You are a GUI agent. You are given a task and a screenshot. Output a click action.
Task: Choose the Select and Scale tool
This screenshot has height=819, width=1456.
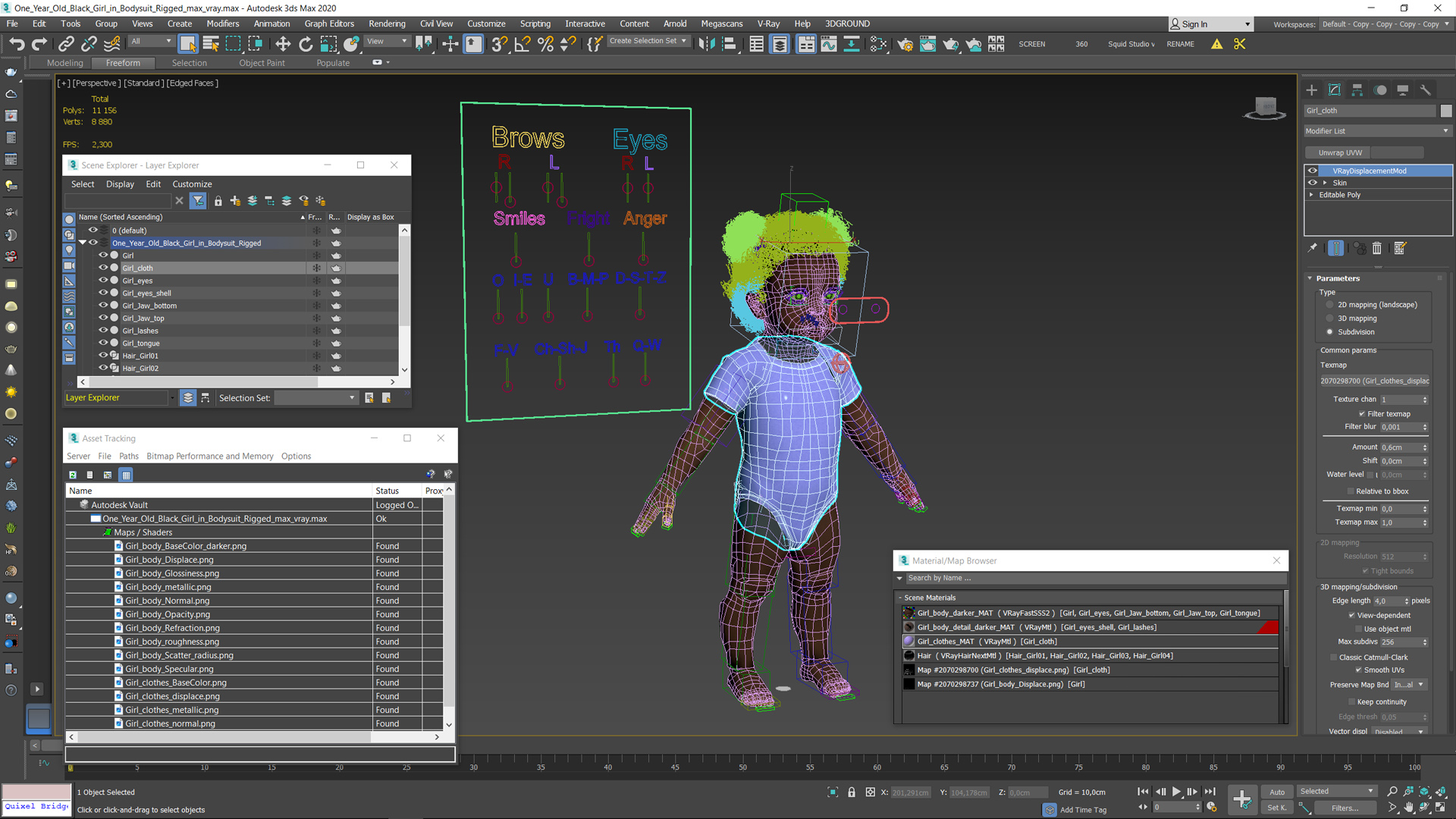pos(328,44)
